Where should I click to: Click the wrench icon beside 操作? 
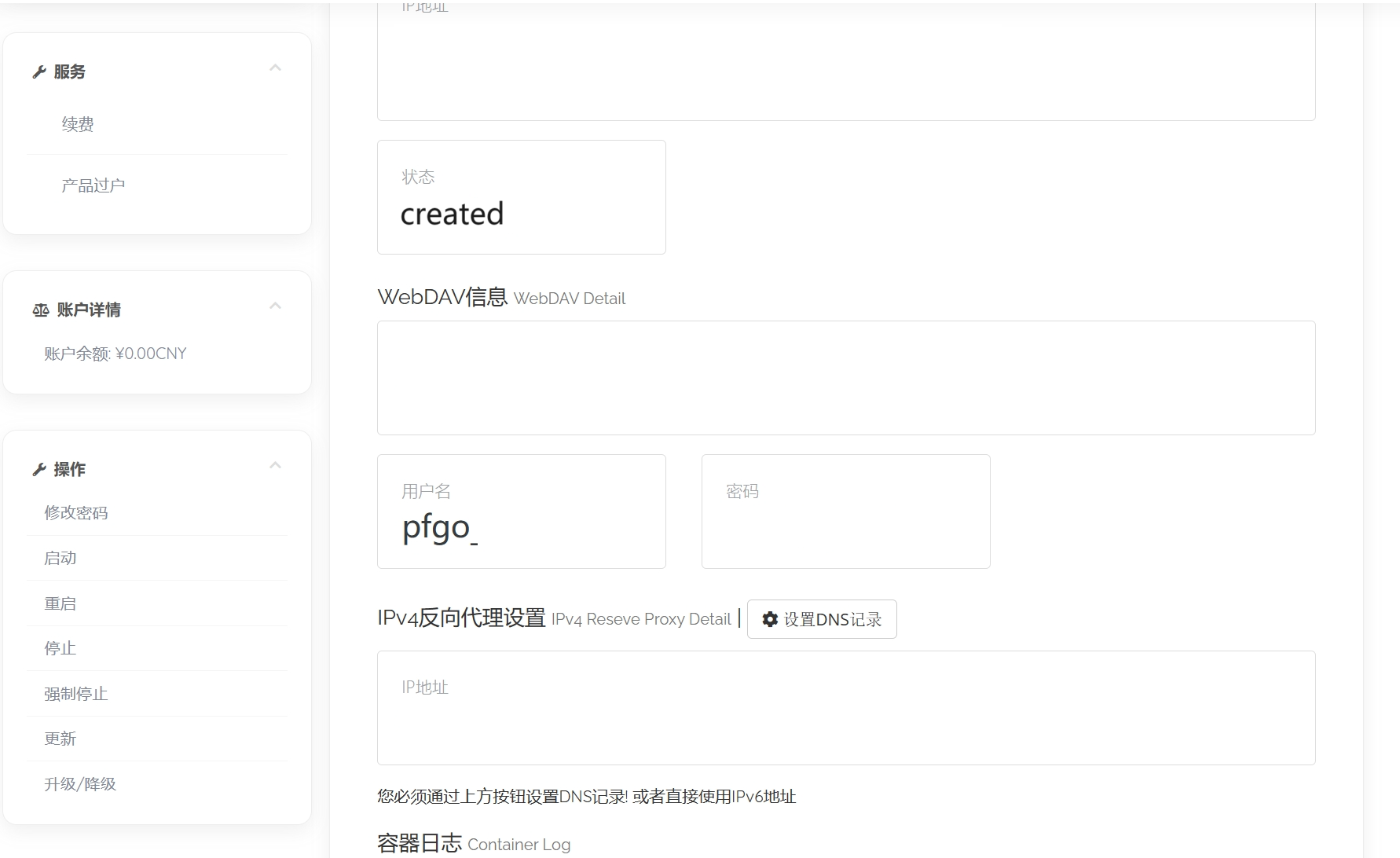38,470
